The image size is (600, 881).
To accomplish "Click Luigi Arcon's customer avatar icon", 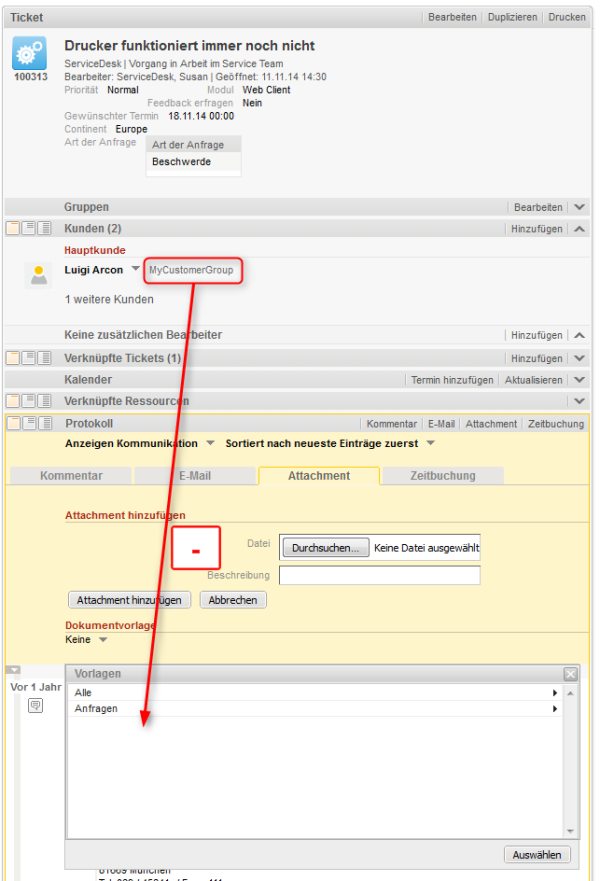I will (x=39, y=275).
